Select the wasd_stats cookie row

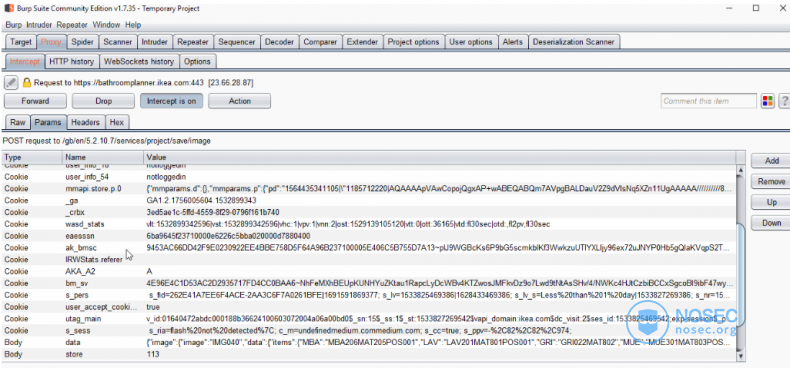(x=368, y=224)
